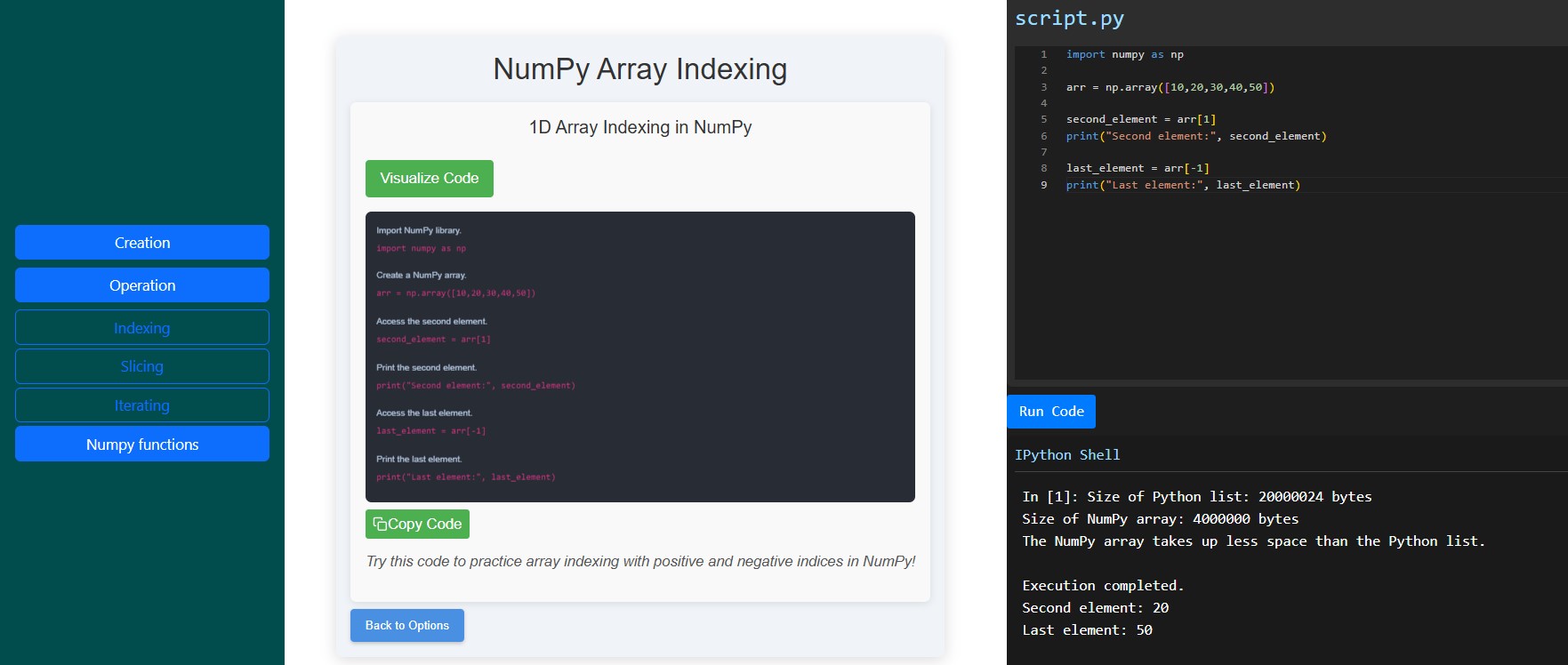The image size is (1568, 665).
Task: Click 'second_element = arr[1]' in the code block
Action: pyautogui.click(x=433, y=340)
